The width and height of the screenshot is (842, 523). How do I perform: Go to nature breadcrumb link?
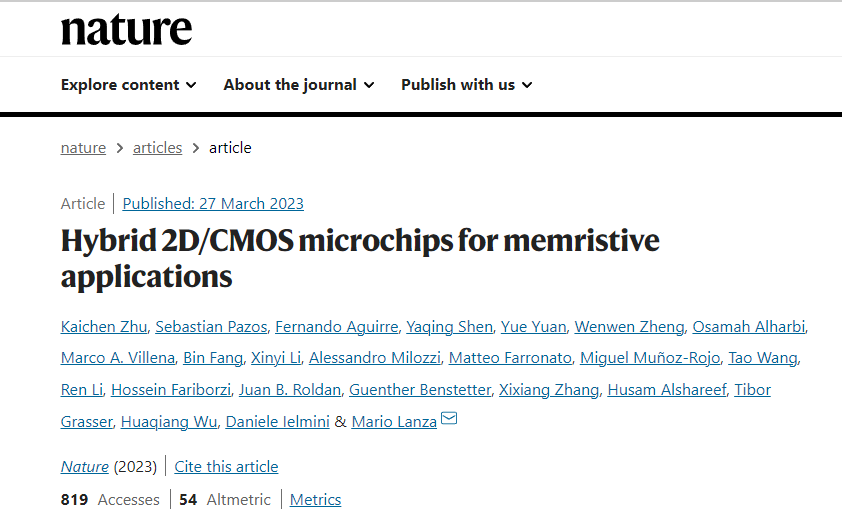tap(83, 148)
